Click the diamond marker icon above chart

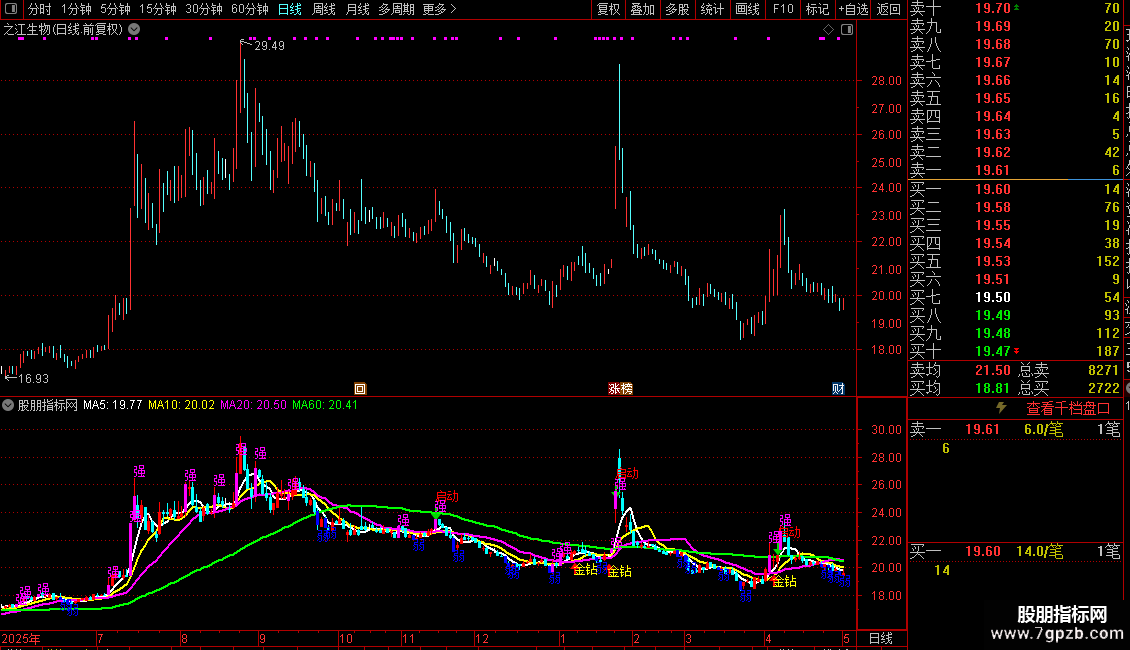coord(828,30)
